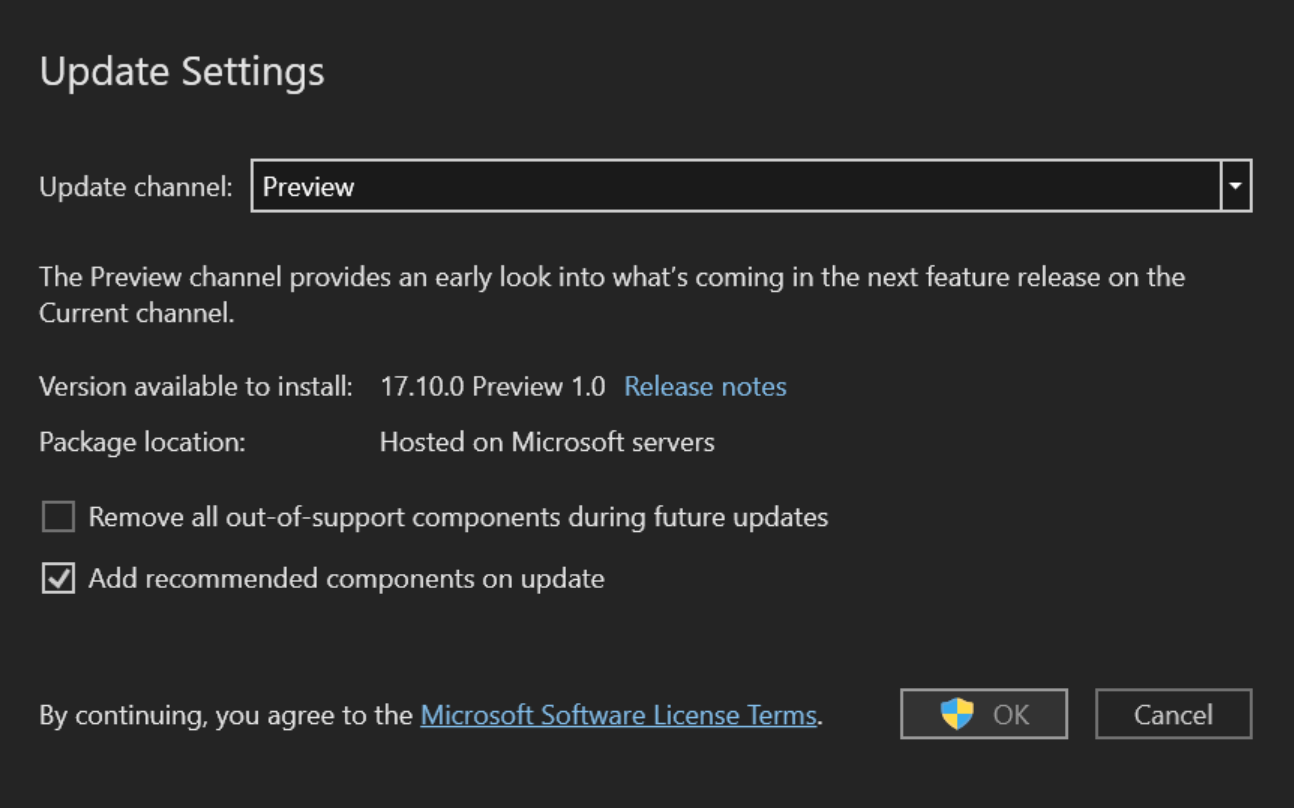
Task: Uncheck Add recommended components on update
Action: point(58,578)
